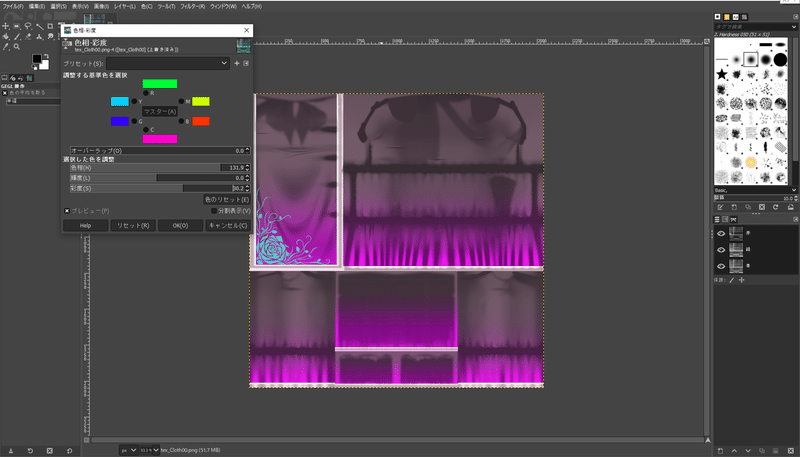Toggle the 色の平均を取る checkbox

[x=5, y=93]
